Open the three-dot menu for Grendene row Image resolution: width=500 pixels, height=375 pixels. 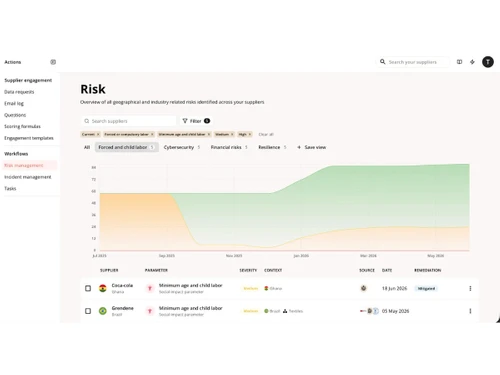(470, 311)
